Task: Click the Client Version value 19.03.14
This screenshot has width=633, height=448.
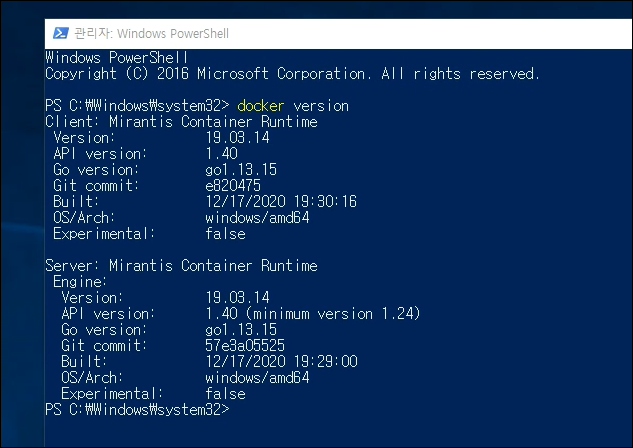Action: click(237, 138)
